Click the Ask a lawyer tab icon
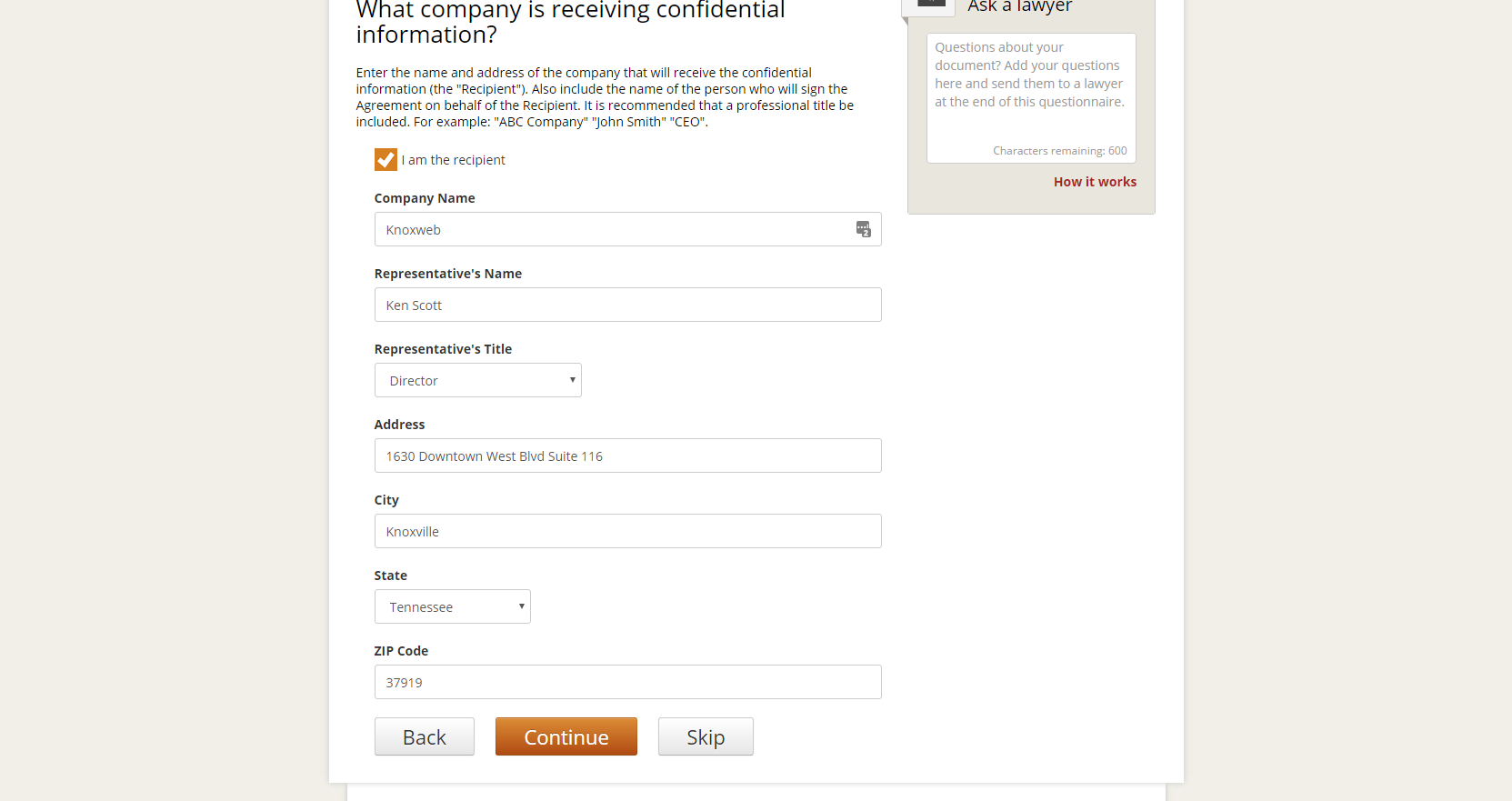This screenshot has width=1512, height=801. pos(930,5)
